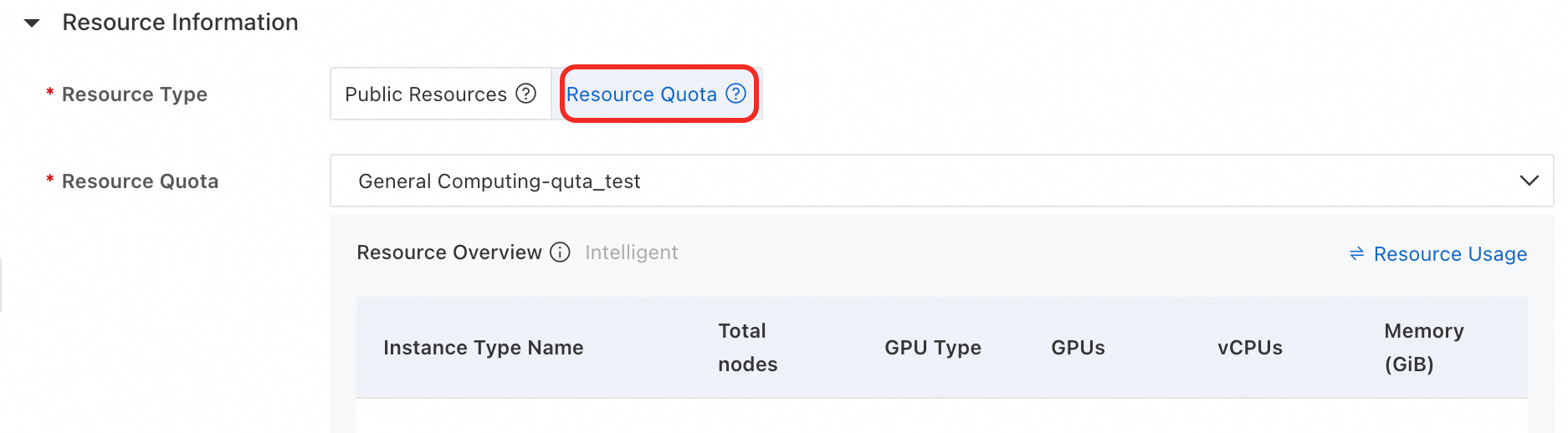Screen dimensions: 1568x433
Task: Open the Resource Usage link
Action: click(x=1450, y=254)
